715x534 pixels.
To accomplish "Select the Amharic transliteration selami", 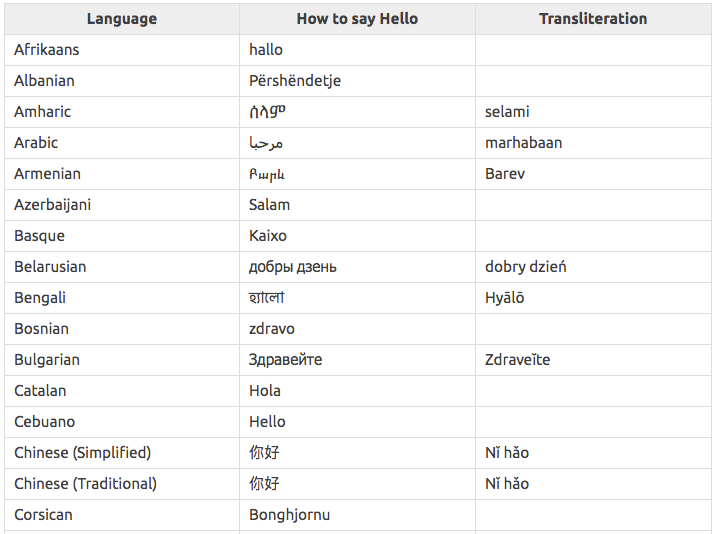I will 507,112.
